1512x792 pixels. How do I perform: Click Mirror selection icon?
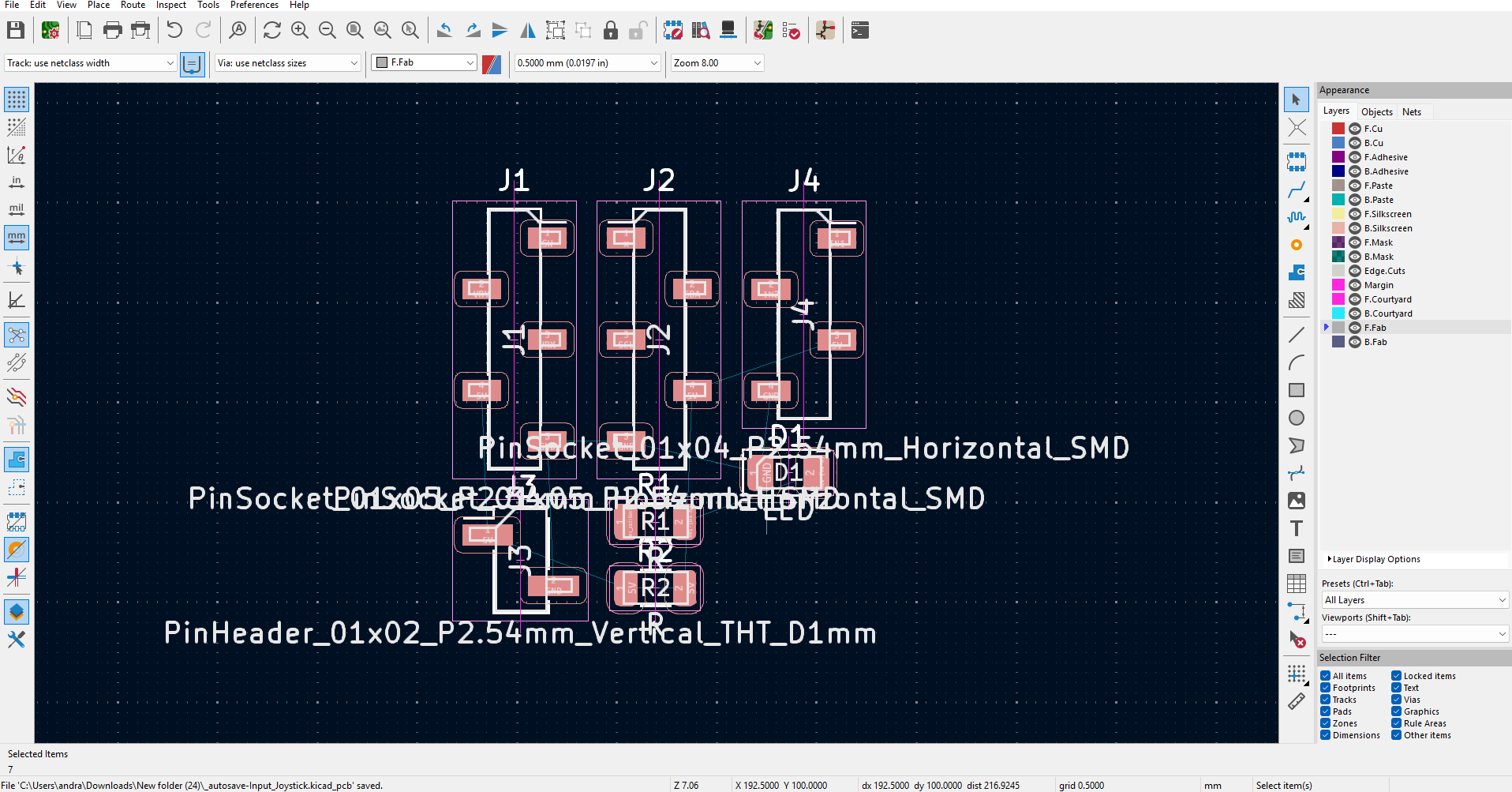tap(528, 30)
